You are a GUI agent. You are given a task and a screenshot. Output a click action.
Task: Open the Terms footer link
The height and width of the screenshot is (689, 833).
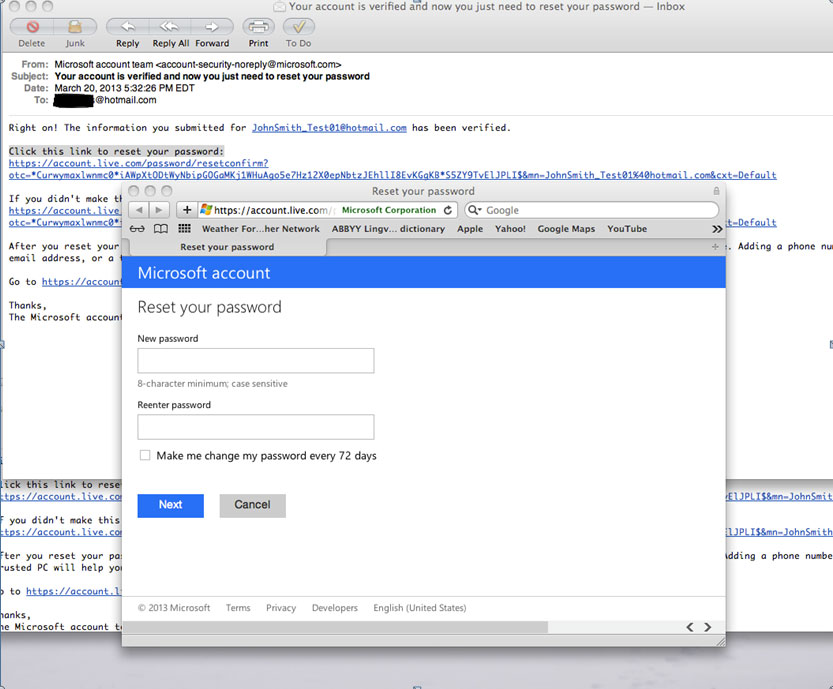coord(238,608)
